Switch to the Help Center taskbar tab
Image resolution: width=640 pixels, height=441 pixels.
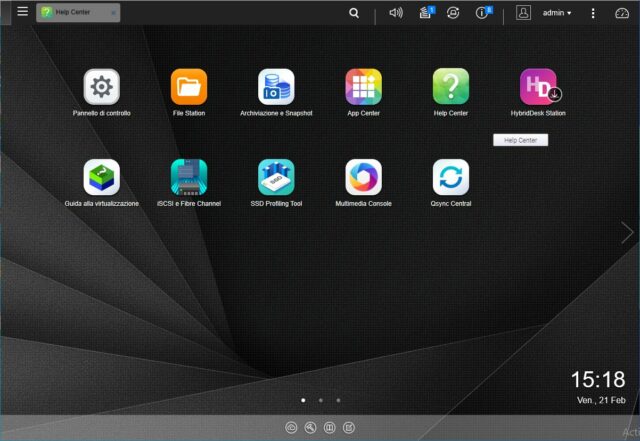(x=74, y=12)
